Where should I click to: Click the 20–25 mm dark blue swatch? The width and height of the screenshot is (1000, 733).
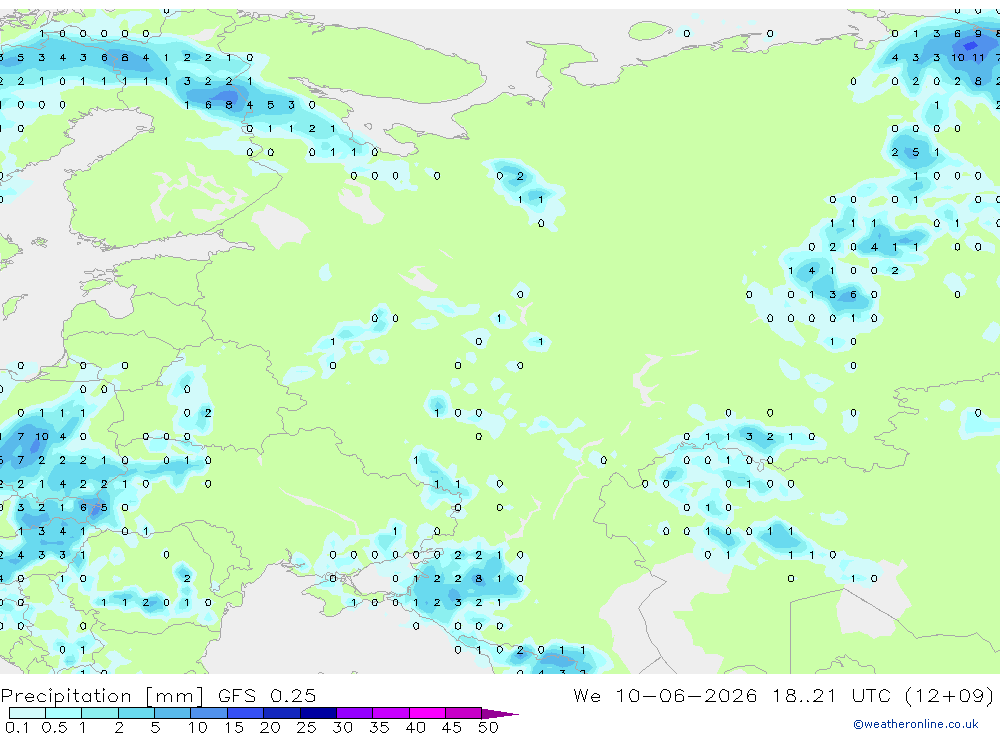tap(281, 713)
